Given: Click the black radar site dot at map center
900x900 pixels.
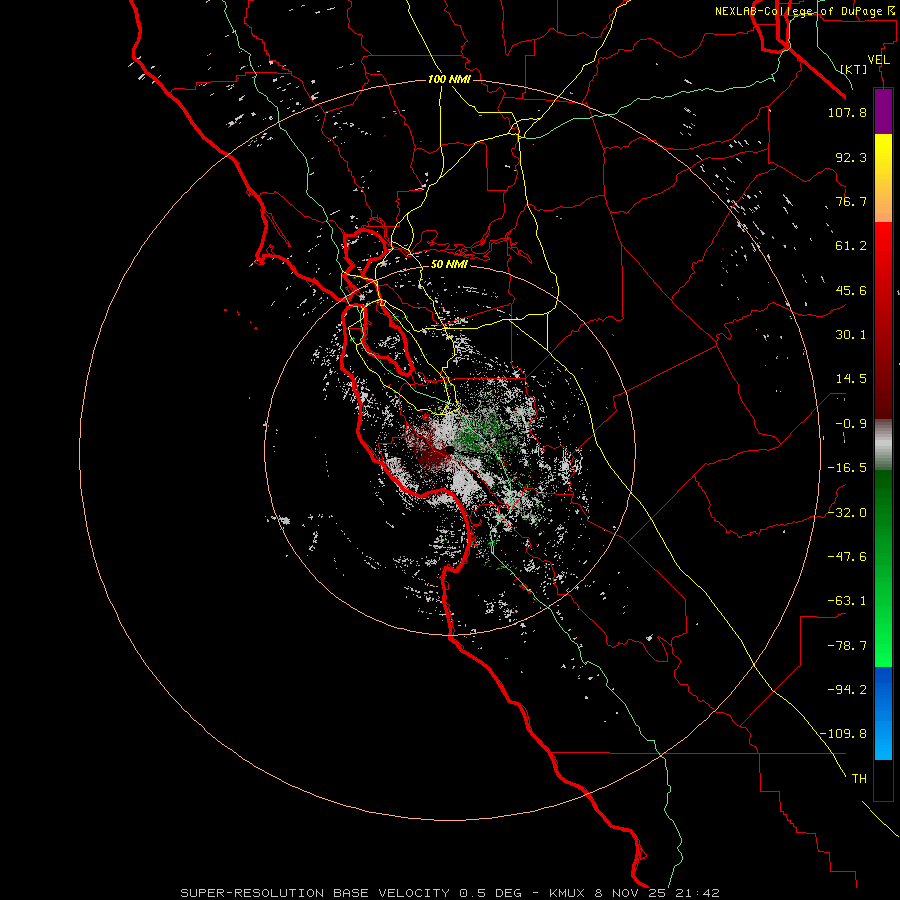Looking at the screenshot, I should click(450, 450).
